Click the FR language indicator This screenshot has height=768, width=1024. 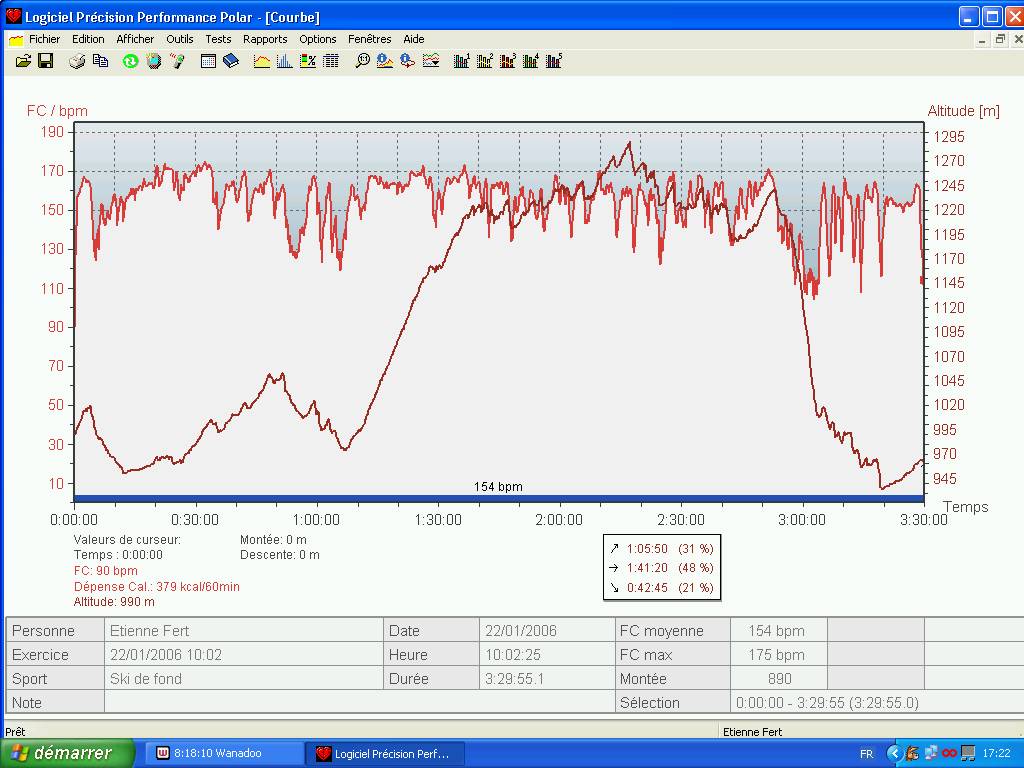866,753
